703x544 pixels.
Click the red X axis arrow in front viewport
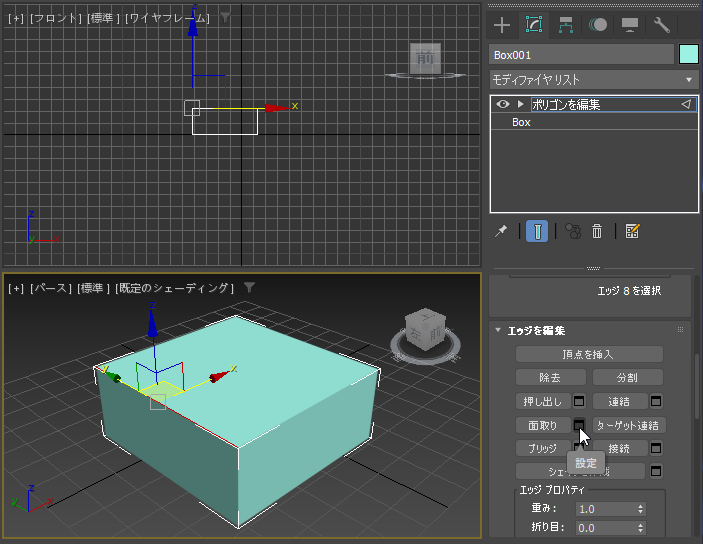(x=277, y=108)
